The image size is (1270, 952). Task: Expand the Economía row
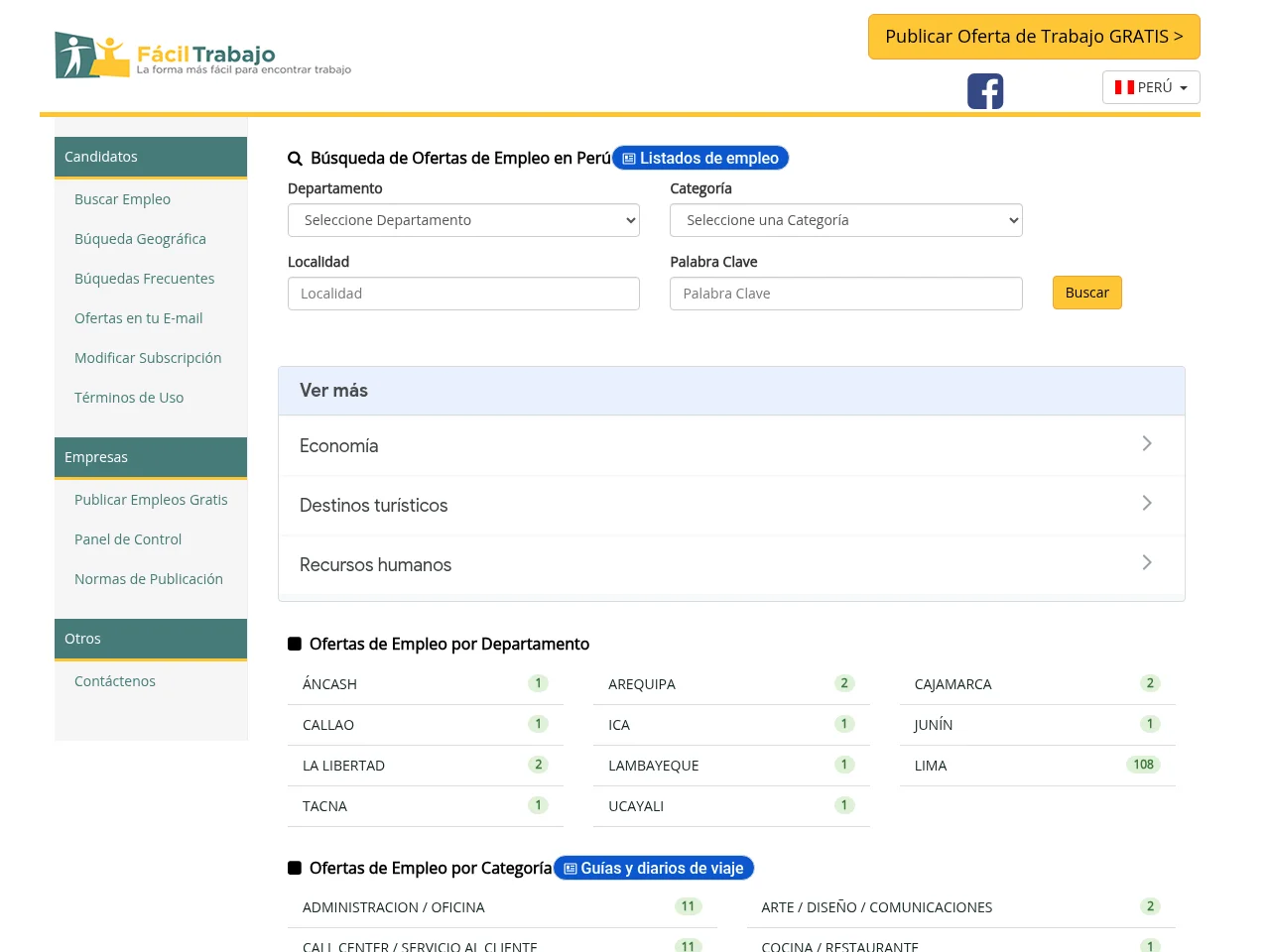(731, 446)
